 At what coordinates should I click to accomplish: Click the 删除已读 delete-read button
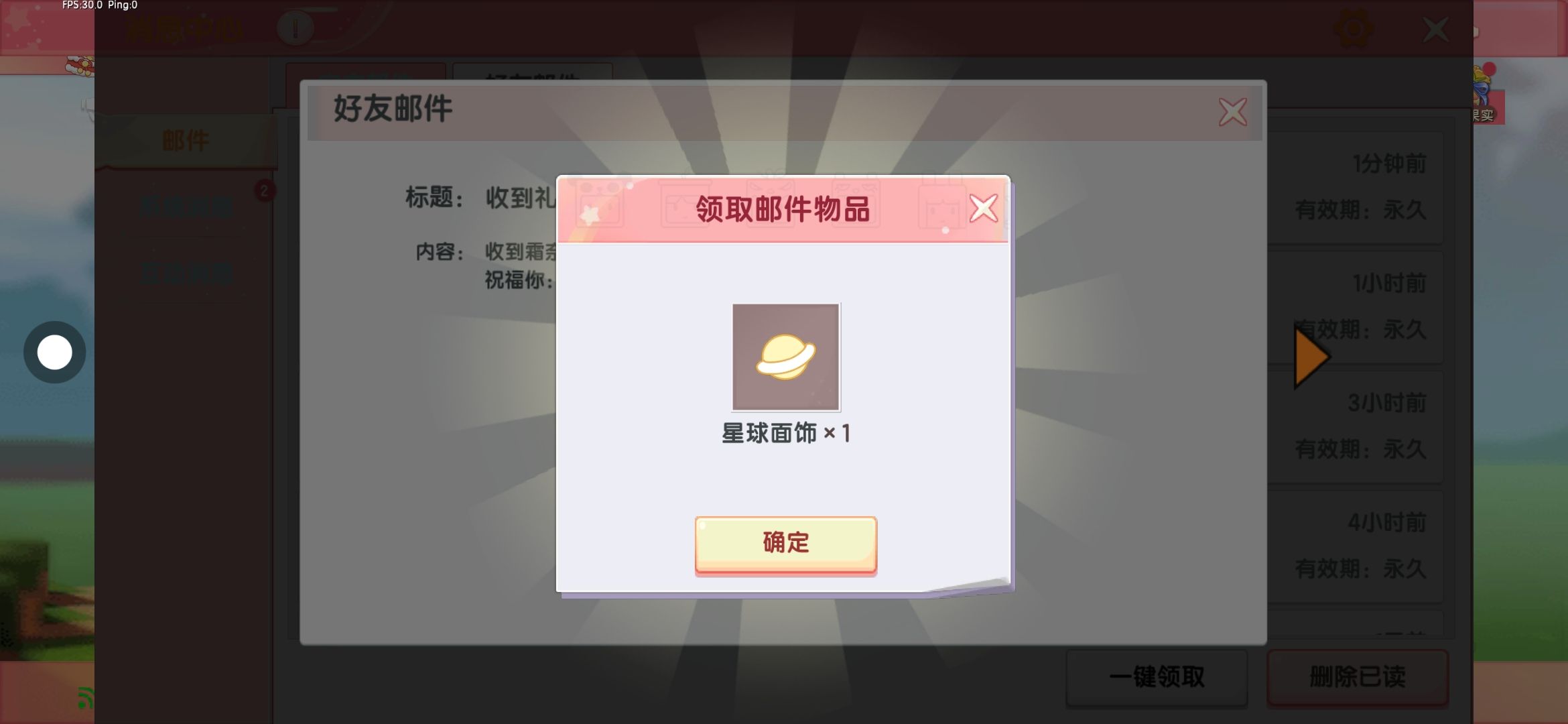click(x=1358, y=677)
